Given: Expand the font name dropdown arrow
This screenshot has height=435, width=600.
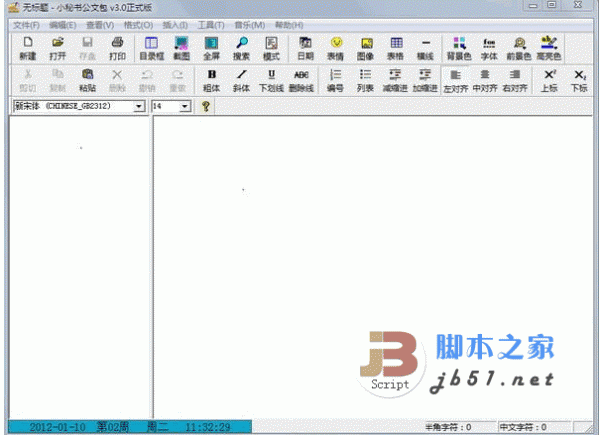Looking at the screenshot, I should [139, 106].
